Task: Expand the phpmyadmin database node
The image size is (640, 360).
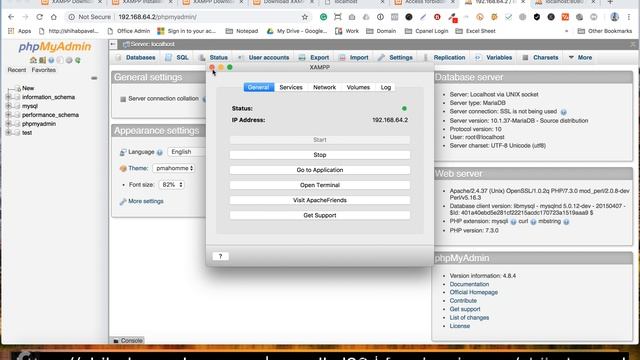Action: [8, 124]
